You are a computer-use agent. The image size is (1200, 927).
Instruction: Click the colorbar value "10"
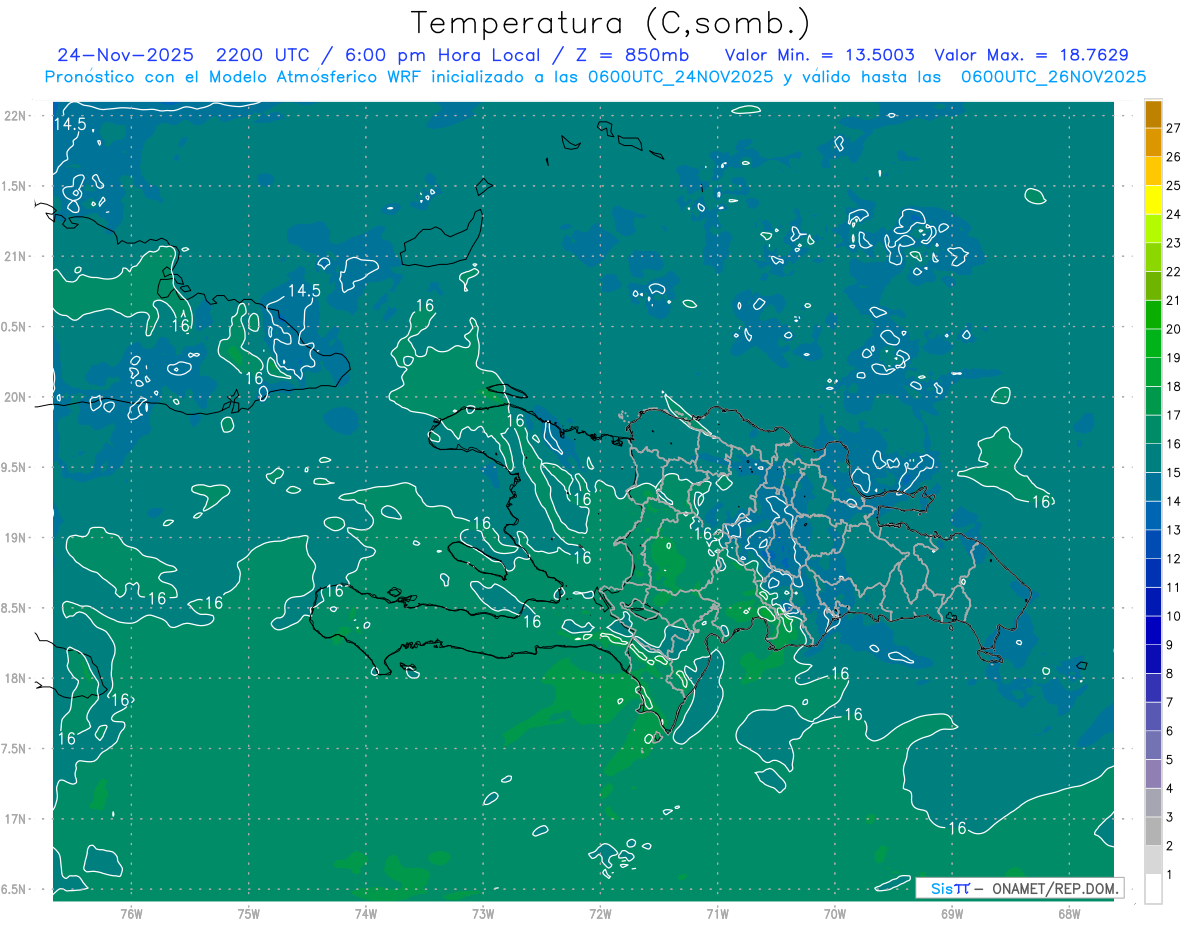[x=1174, y=616]
